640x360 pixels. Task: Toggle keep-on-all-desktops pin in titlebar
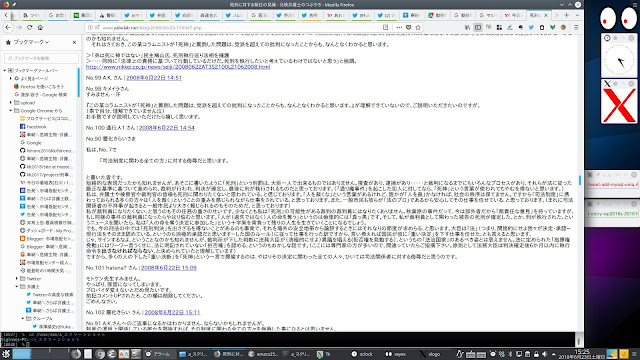pyautogui.click(x=14, y=4)
